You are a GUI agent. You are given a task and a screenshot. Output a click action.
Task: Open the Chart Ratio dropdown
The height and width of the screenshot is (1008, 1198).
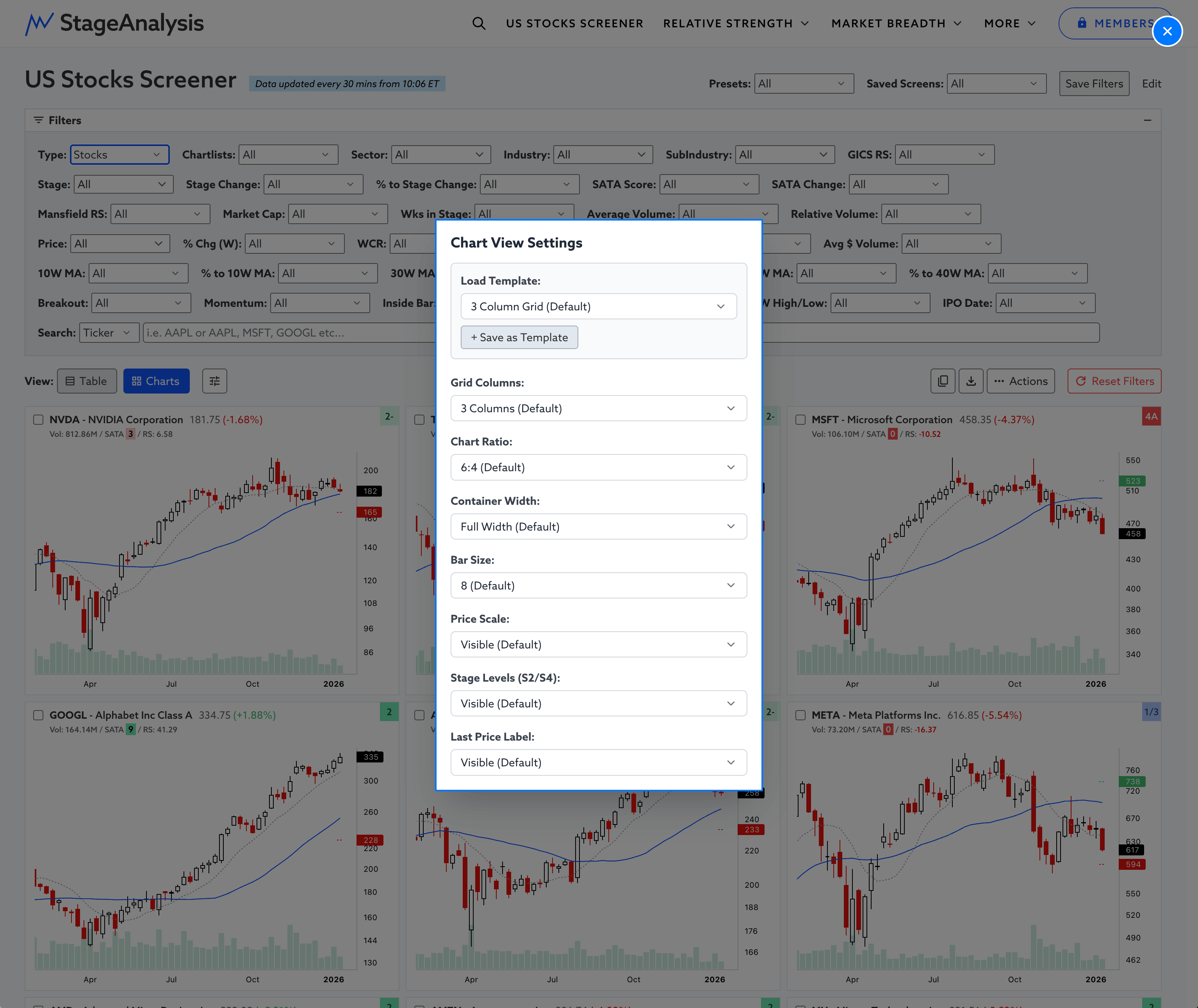(x=598, y=467)
